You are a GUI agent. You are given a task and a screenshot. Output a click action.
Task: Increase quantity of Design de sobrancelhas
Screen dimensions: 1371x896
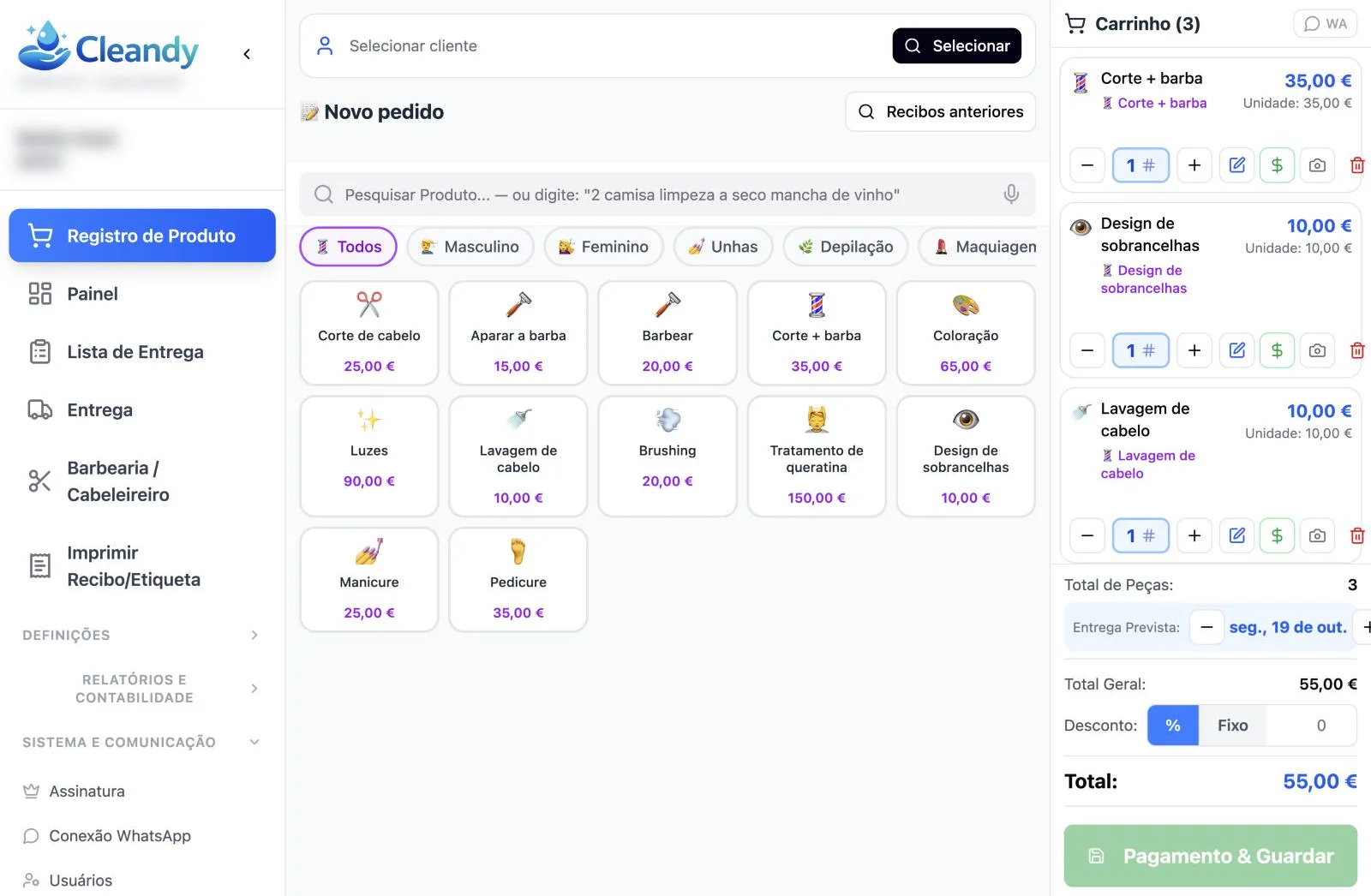pyautogui.click(x=1194, y=350)
